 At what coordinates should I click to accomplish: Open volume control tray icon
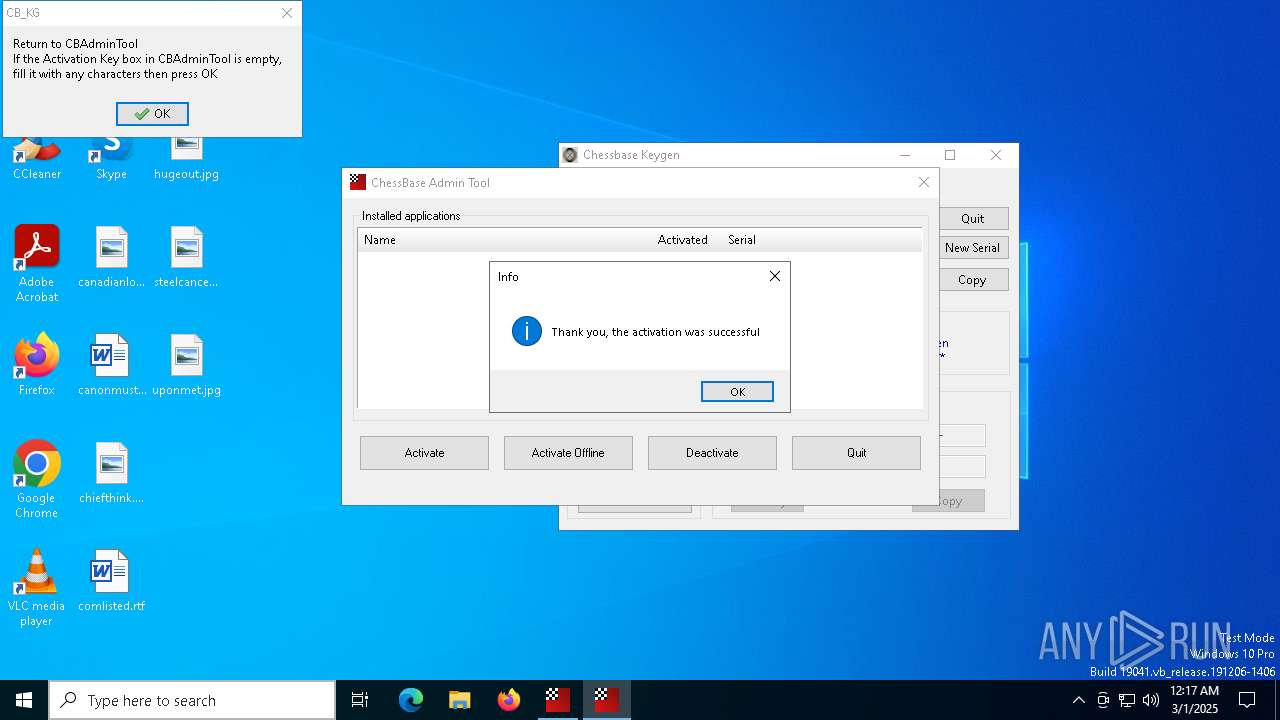click(1151, 700)
